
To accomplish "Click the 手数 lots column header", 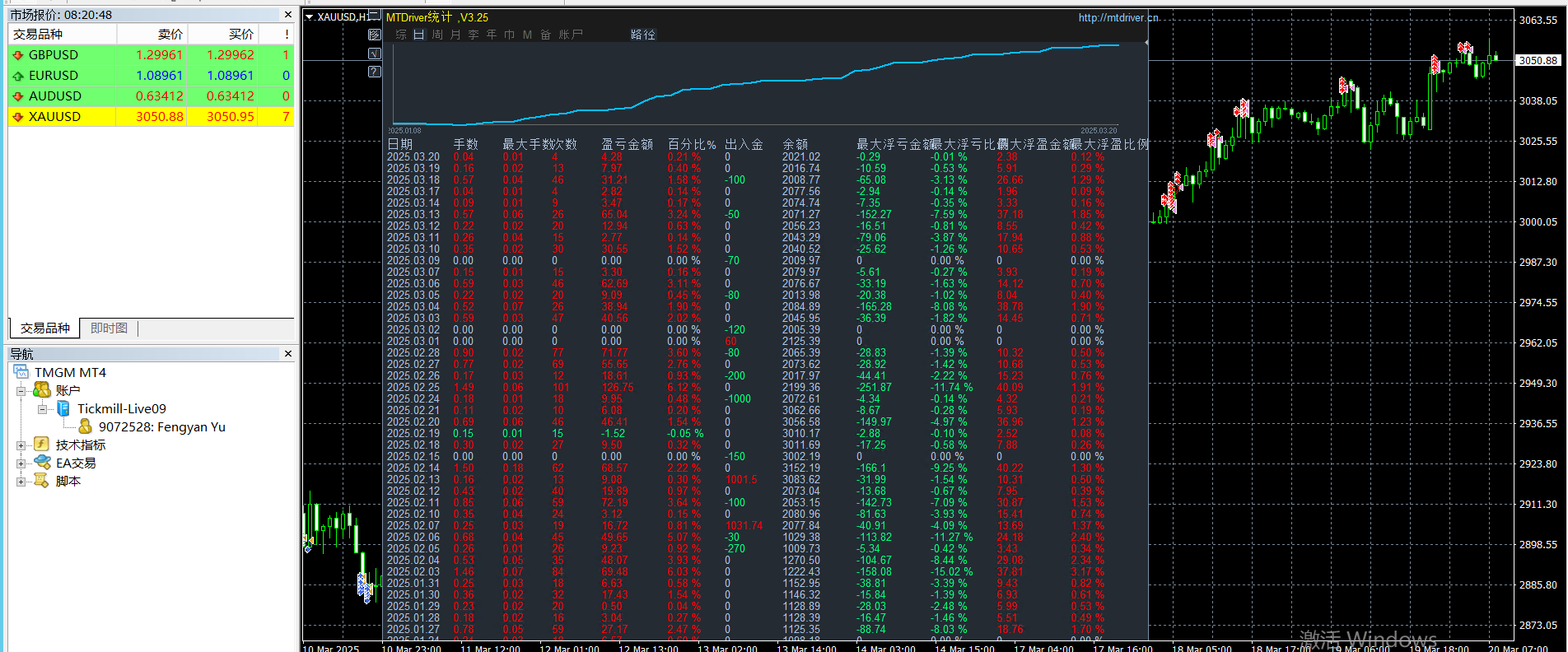I will point(465,144).
